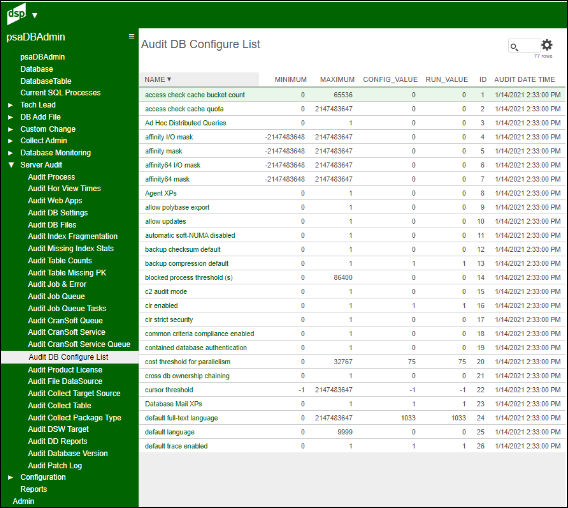Open the gear settings icon

tap(547, 45)
